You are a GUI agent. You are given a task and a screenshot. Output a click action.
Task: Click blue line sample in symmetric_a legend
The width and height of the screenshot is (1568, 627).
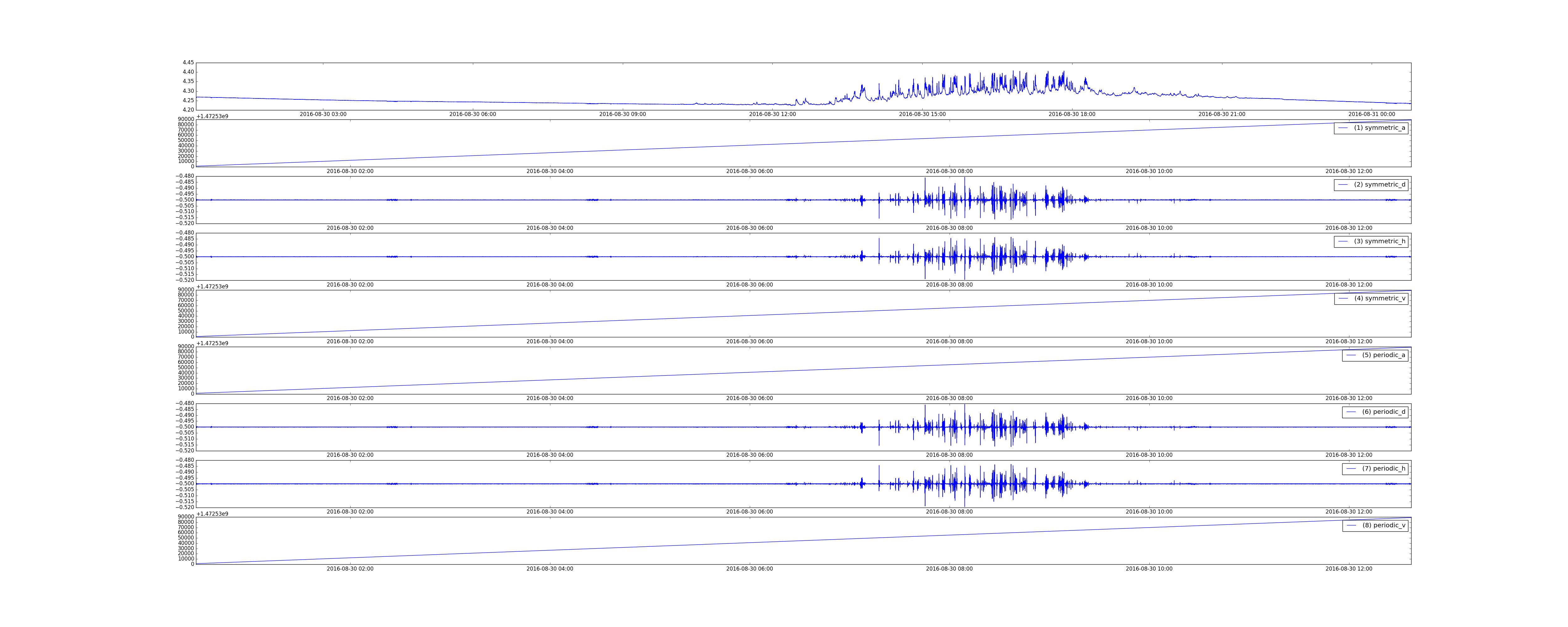tap(1343, 128)
